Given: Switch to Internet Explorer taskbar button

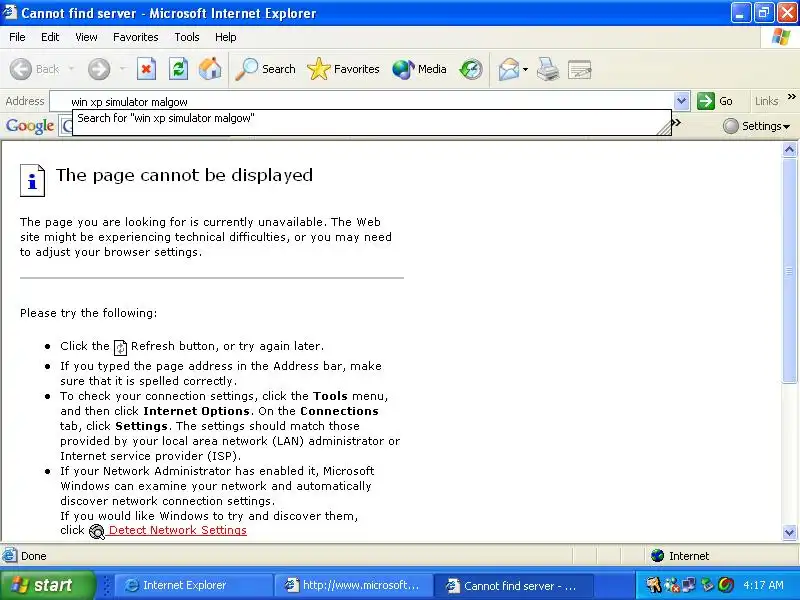Looking at the screenshot, I should [x=193, y=585].
